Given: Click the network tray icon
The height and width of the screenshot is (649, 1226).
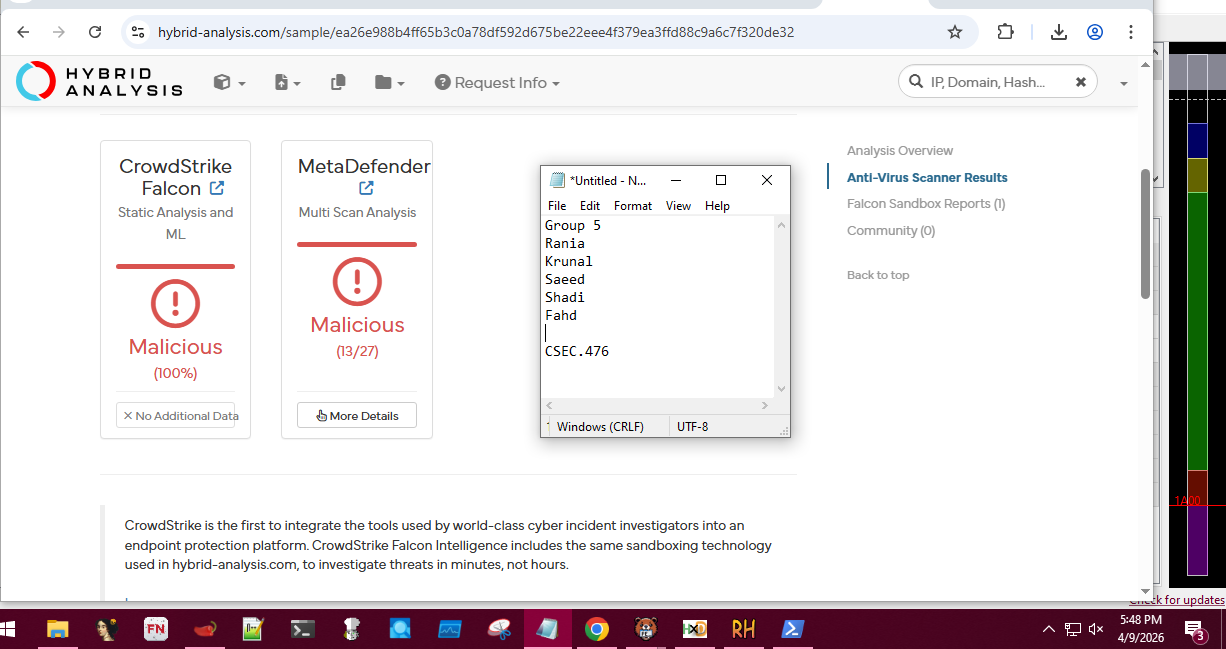Looking at the screenshot, I should tap(1073, 629).
